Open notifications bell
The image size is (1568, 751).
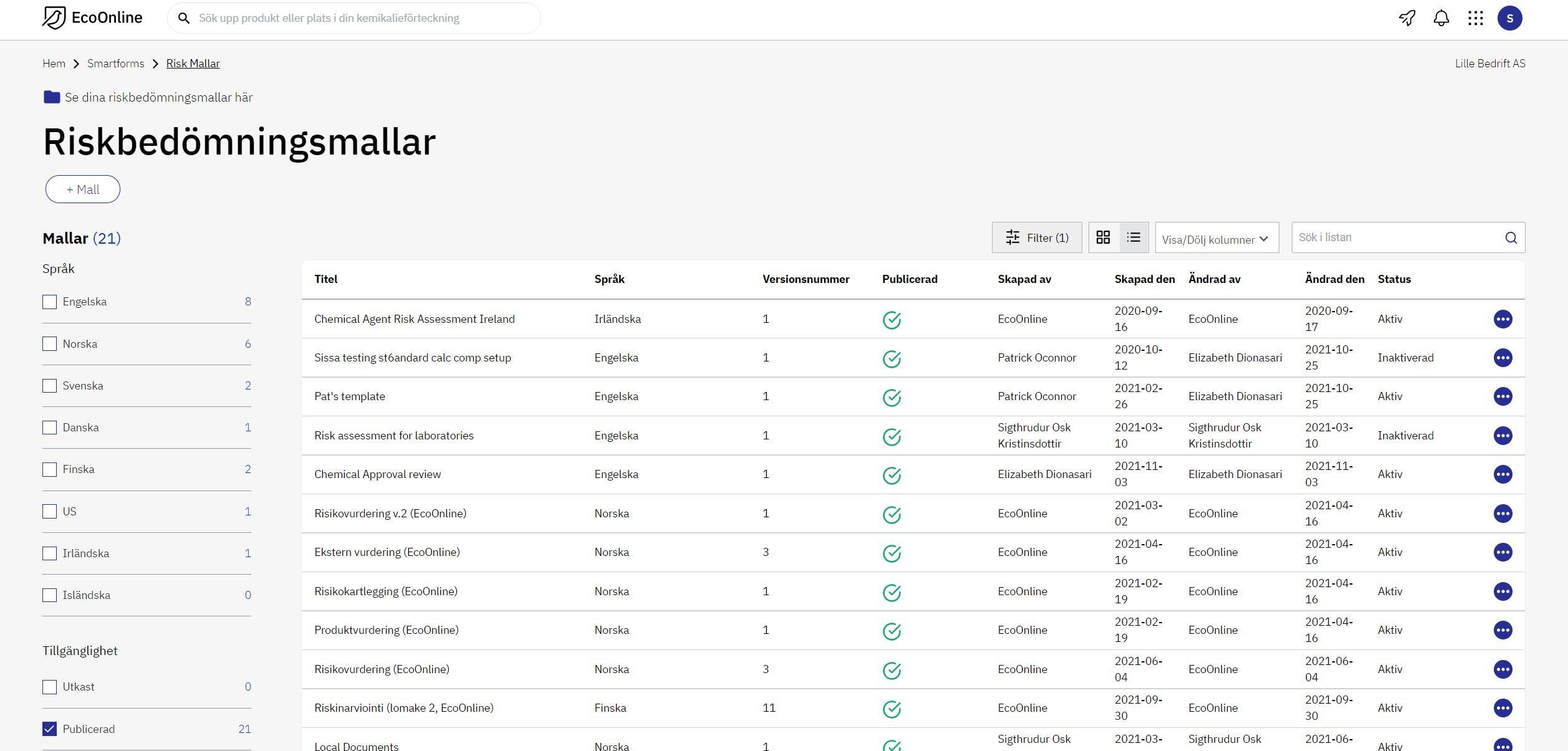[x=1441, y=18]
